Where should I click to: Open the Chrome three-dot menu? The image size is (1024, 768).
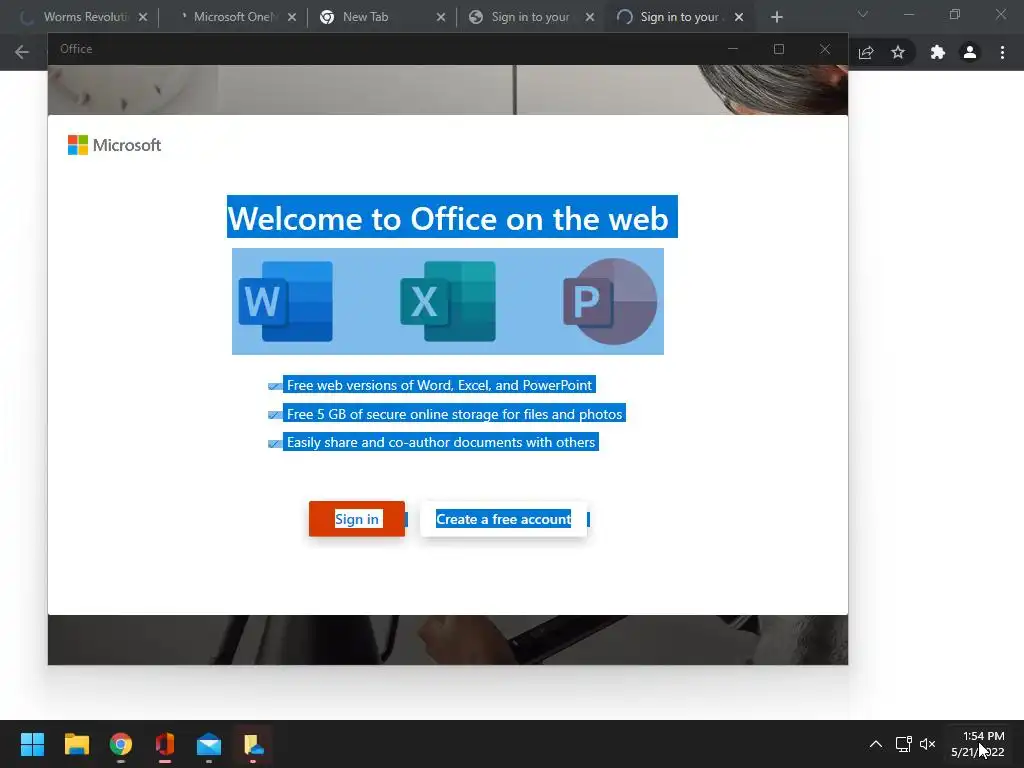point(1002,52)
